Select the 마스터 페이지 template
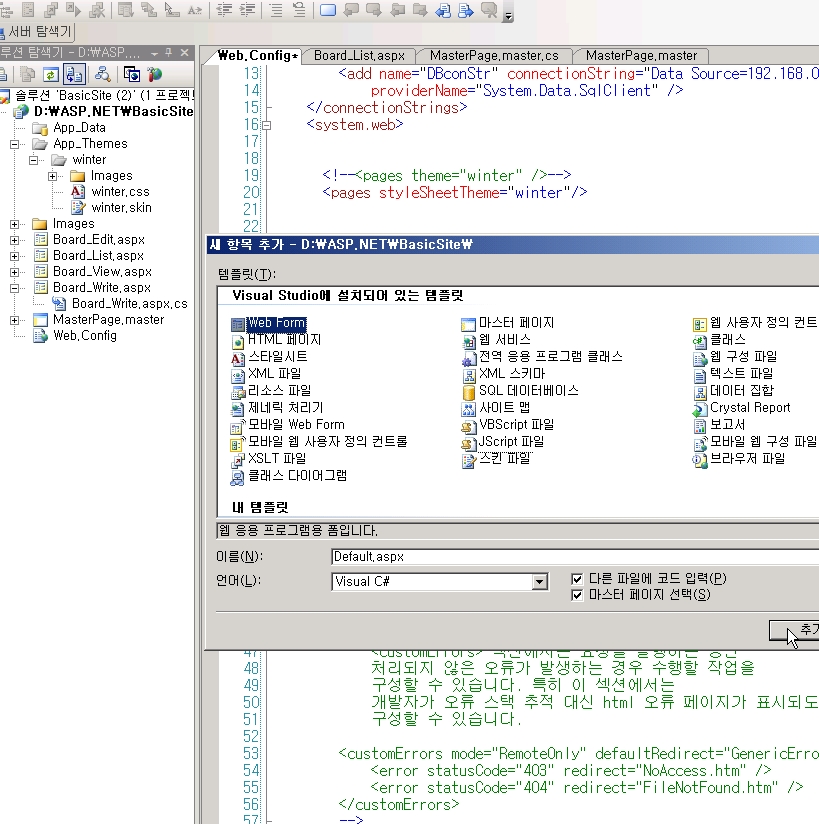 pos(516,323)
